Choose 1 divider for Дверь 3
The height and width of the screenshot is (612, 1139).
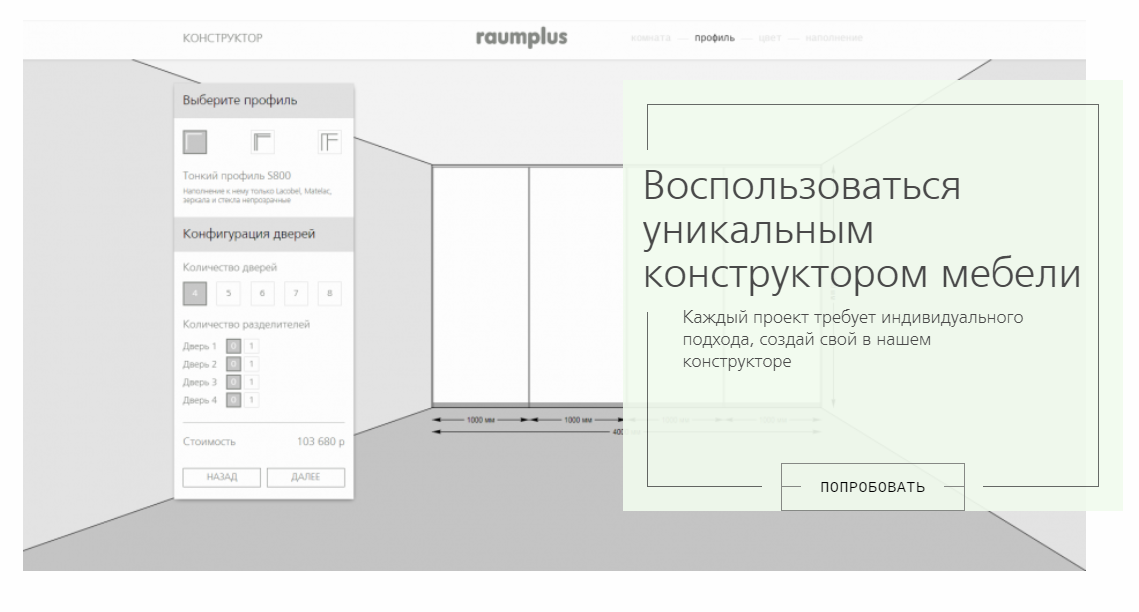pos(251,382)
